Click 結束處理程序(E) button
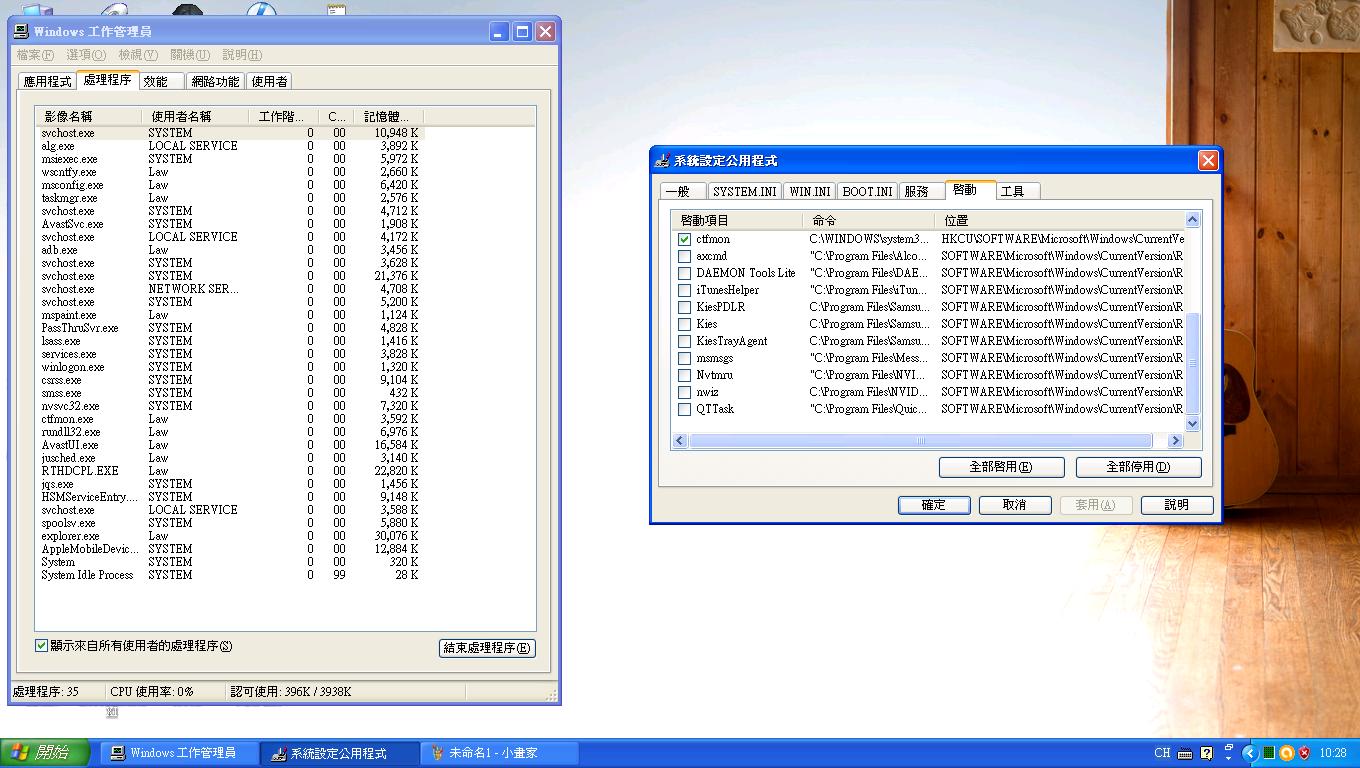 (x=487, y=648)
